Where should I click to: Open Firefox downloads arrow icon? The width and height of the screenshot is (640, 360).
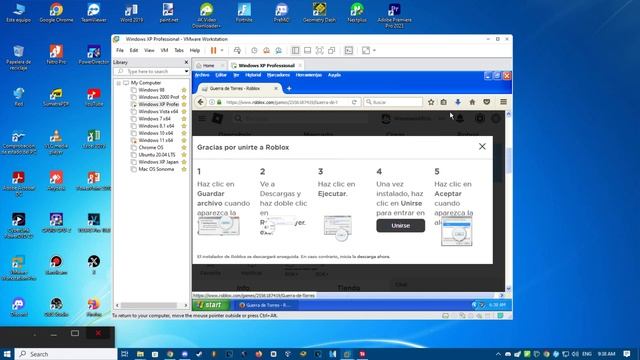(458, 102)
